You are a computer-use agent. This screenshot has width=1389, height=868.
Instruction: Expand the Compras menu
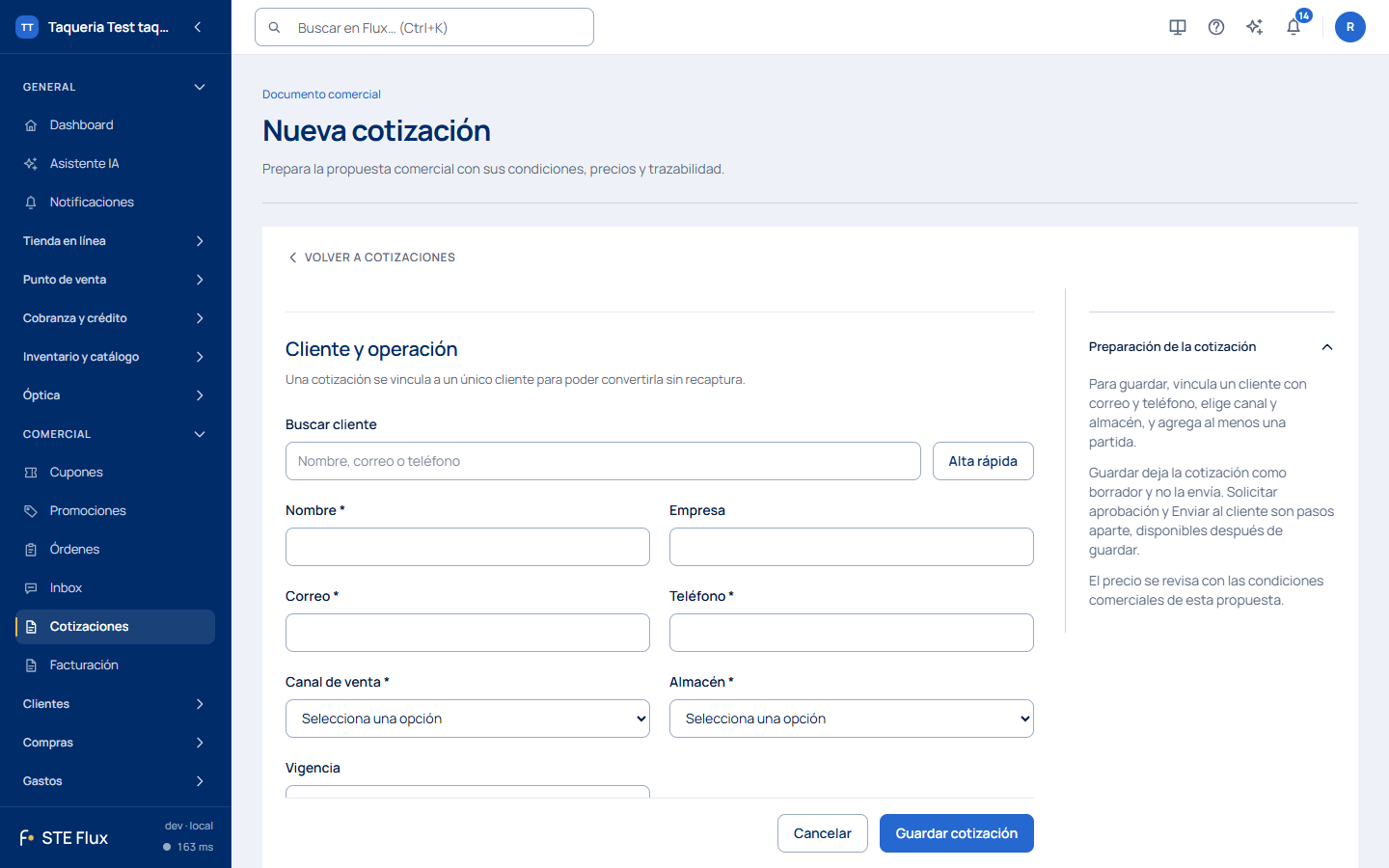pos(200,743)
